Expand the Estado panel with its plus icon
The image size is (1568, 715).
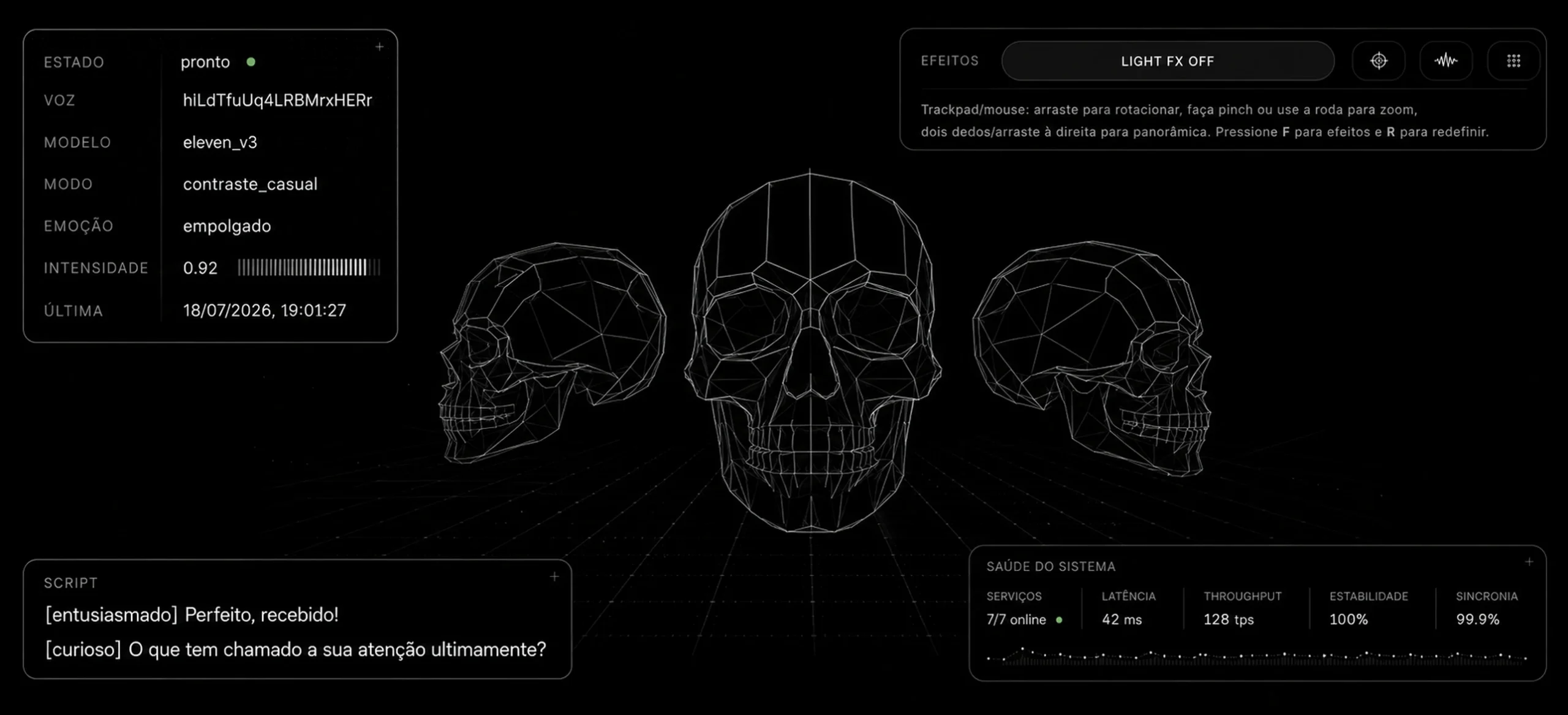tap(380, 47)
